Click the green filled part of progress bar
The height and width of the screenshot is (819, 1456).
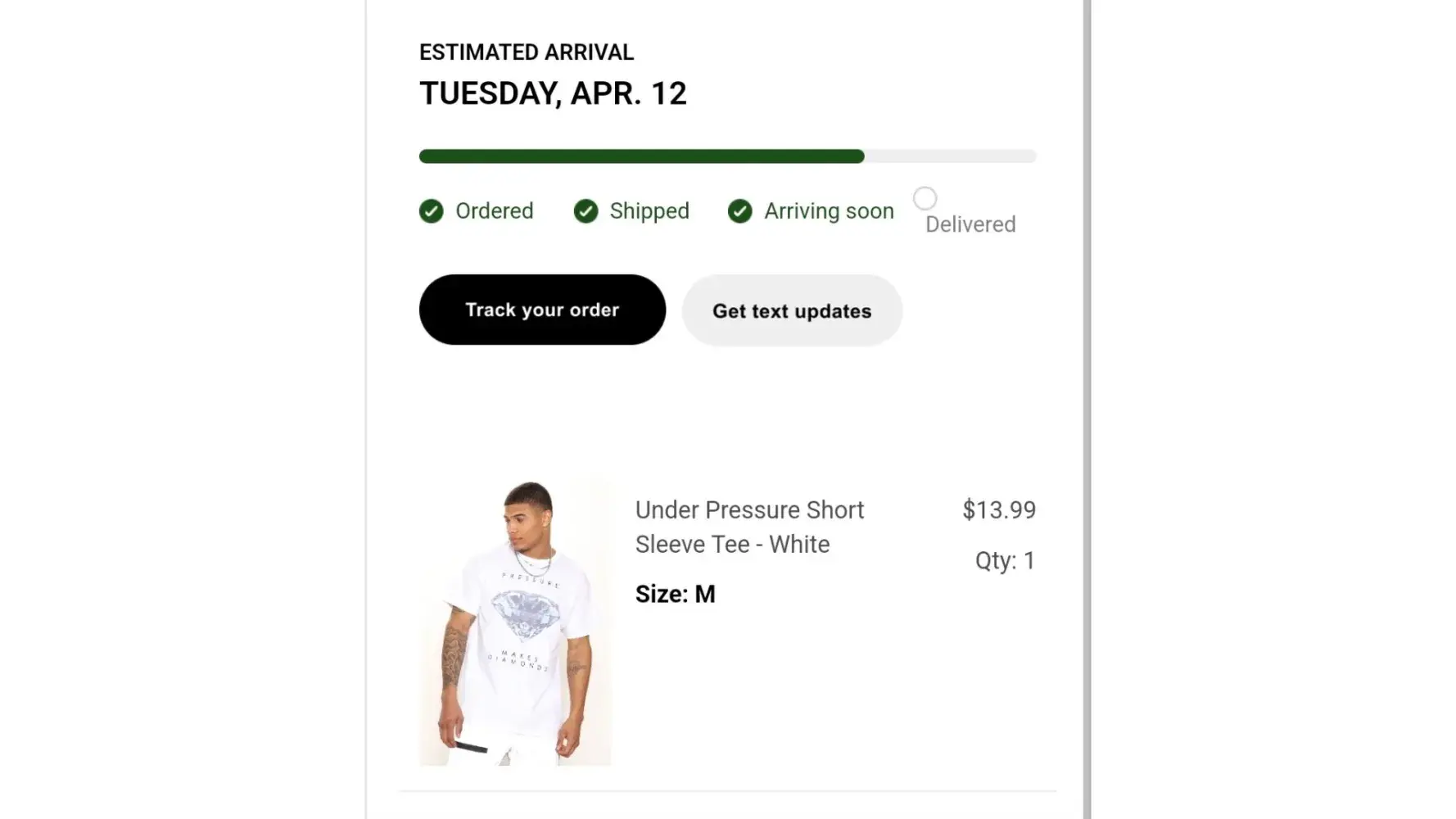coord(641,156)
